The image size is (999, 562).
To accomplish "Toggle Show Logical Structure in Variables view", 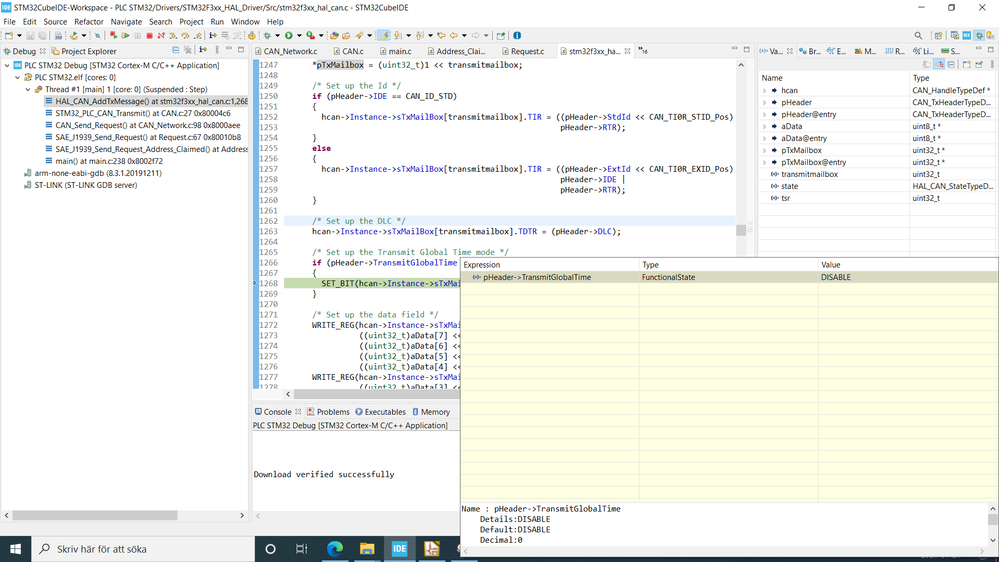I will pyautogui.click(x=938, y=64).
